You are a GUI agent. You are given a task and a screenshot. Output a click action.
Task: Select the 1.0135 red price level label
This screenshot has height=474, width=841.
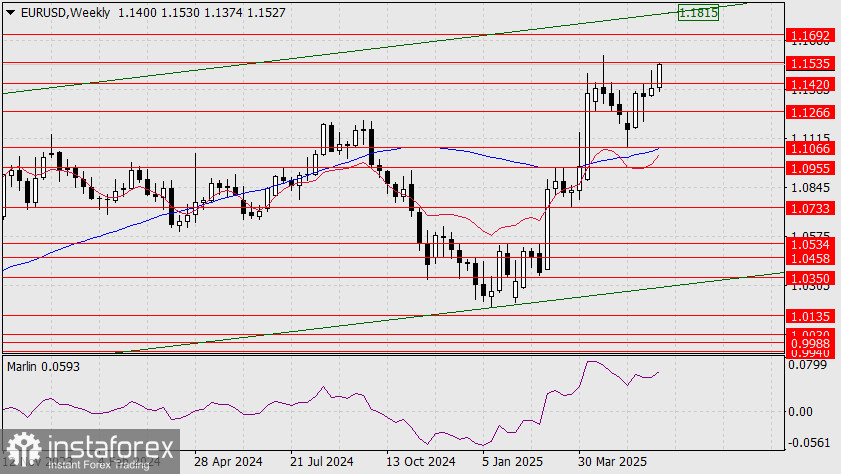click(x=810, y=317)
